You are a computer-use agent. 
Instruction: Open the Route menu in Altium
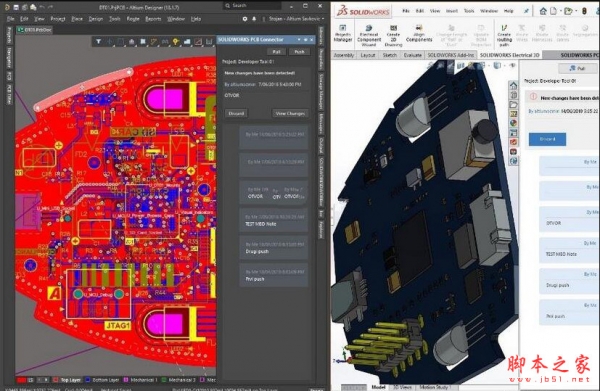click(133, 19)
